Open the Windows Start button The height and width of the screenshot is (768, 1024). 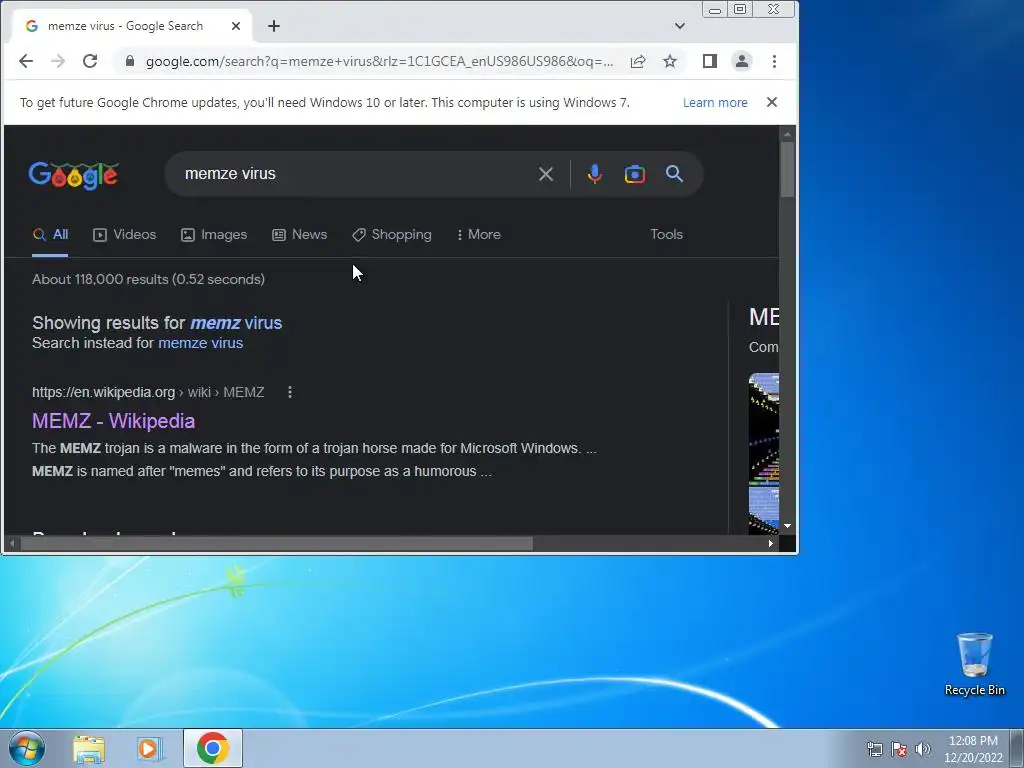(27, 748)
